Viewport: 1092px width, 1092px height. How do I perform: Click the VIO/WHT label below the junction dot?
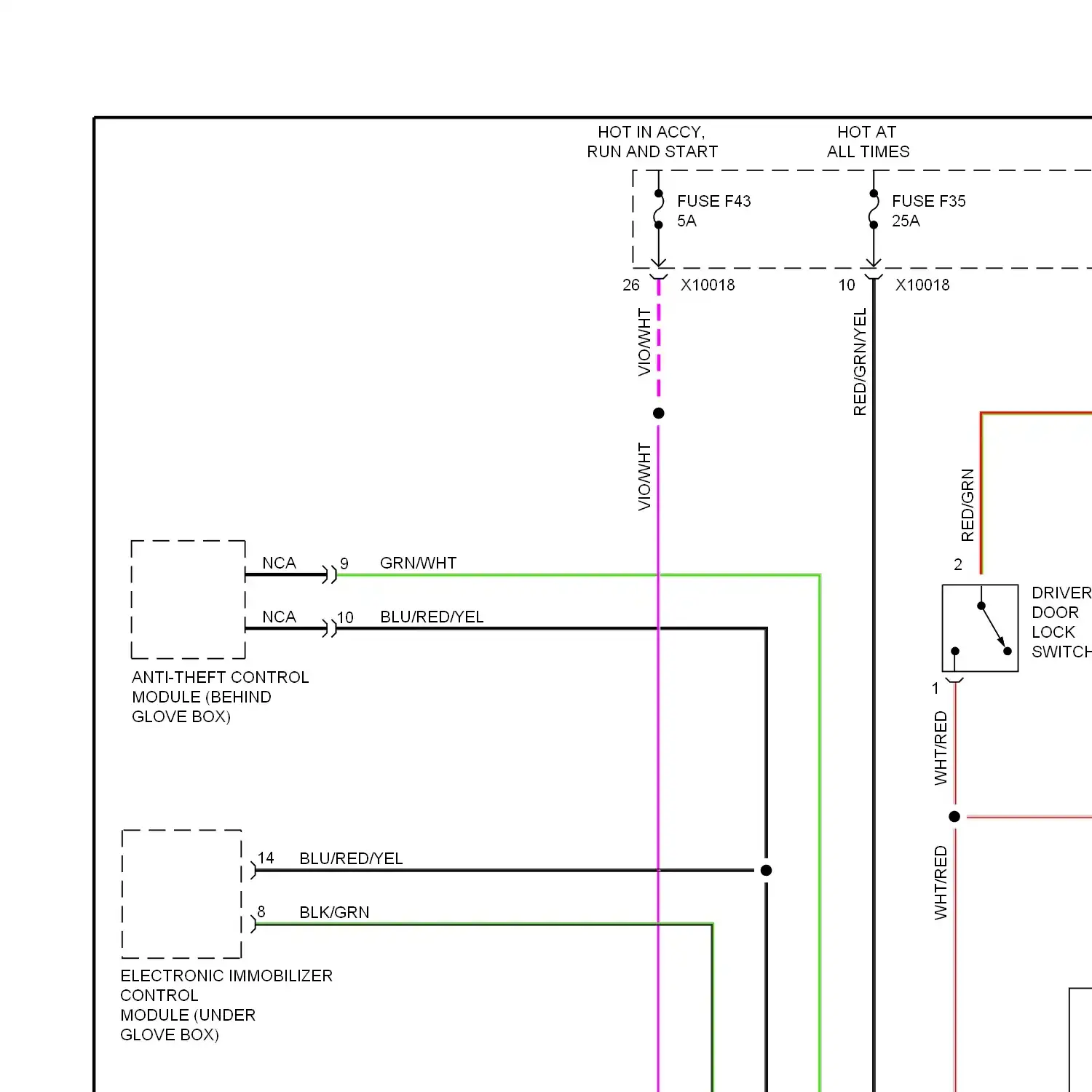[644, 476]
